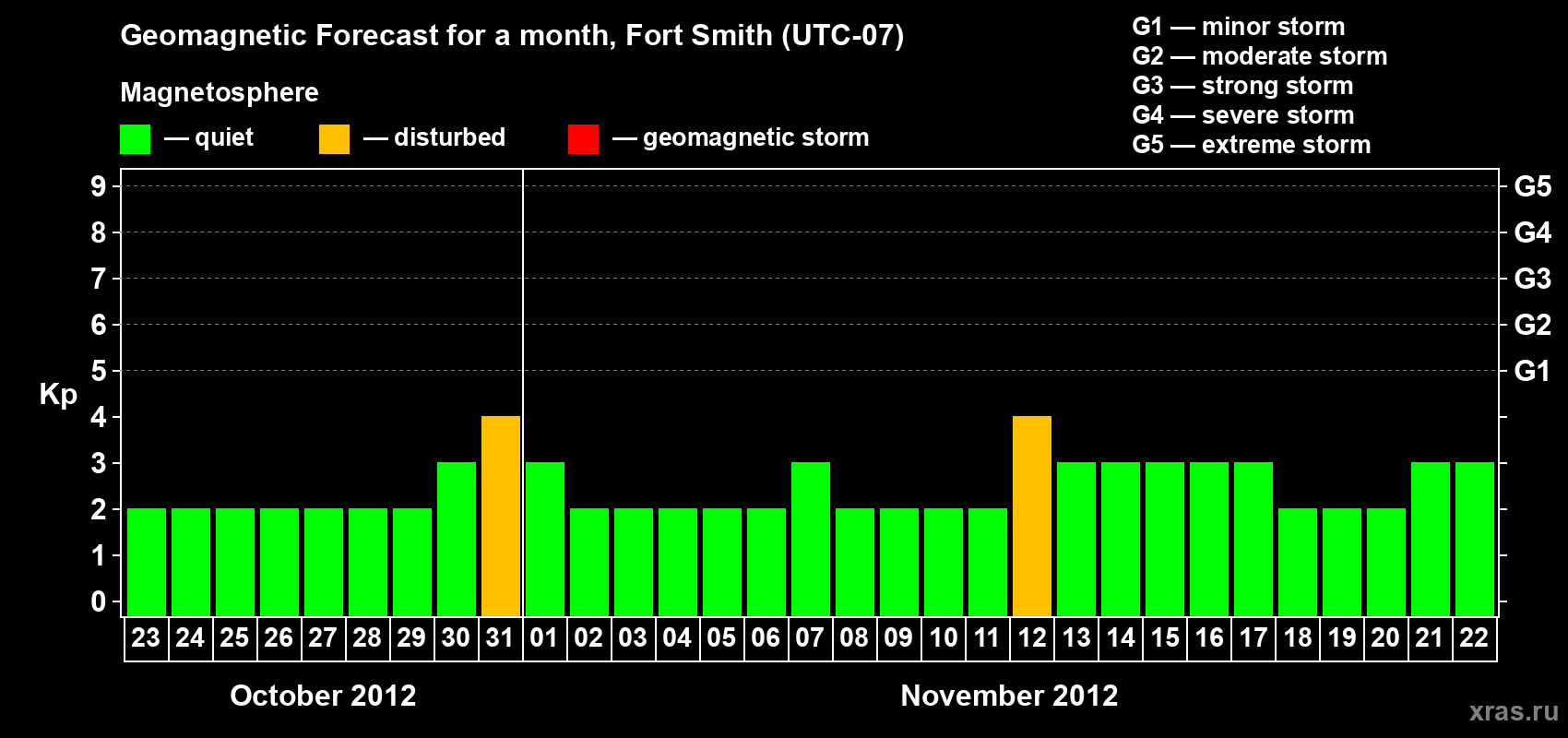Select the green bar for October 30
Image resolution: width=1568 pixels, height=738 pixels.
(x=457, y=540)
